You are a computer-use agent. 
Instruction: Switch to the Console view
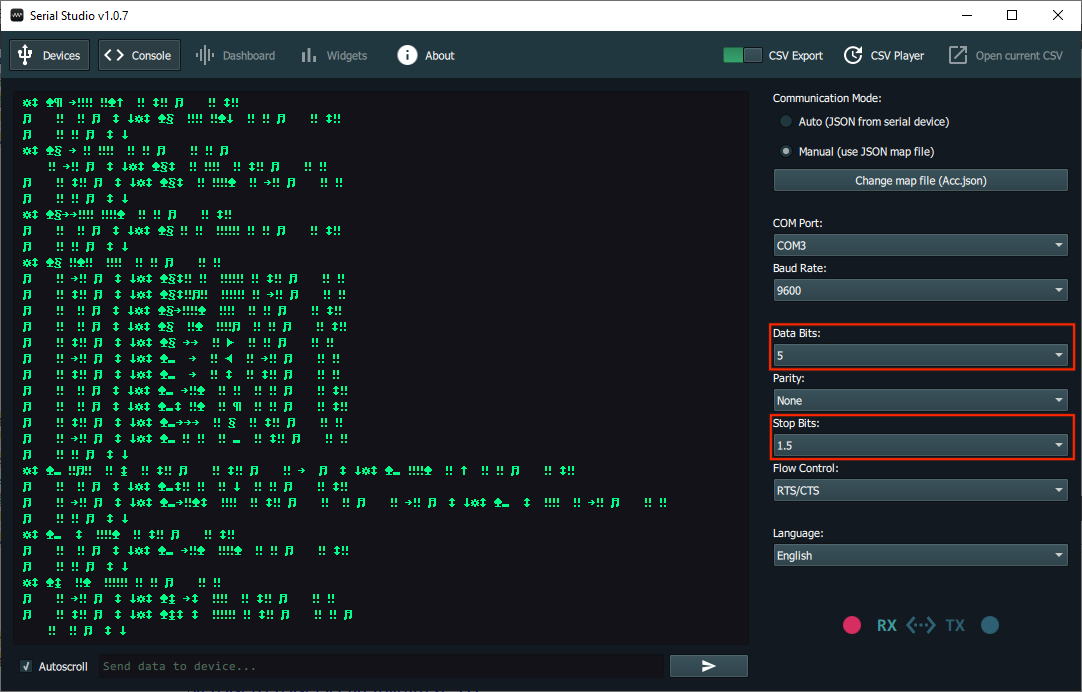138,55
